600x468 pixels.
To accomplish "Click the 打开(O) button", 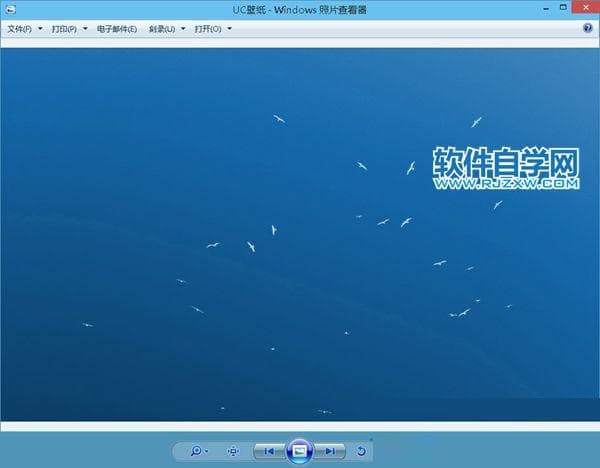I will pos(208,29).
